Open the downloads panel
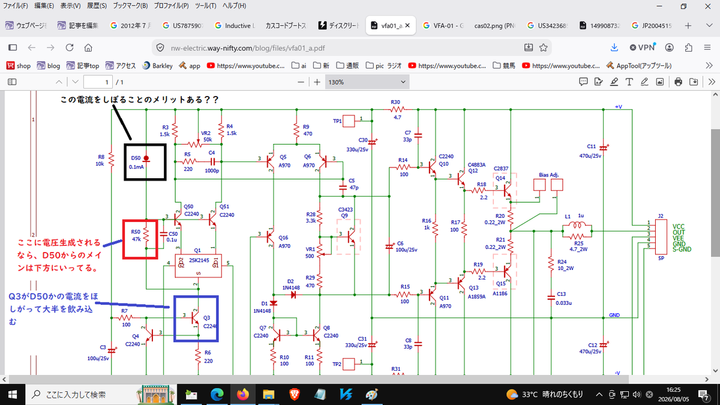 614,47
